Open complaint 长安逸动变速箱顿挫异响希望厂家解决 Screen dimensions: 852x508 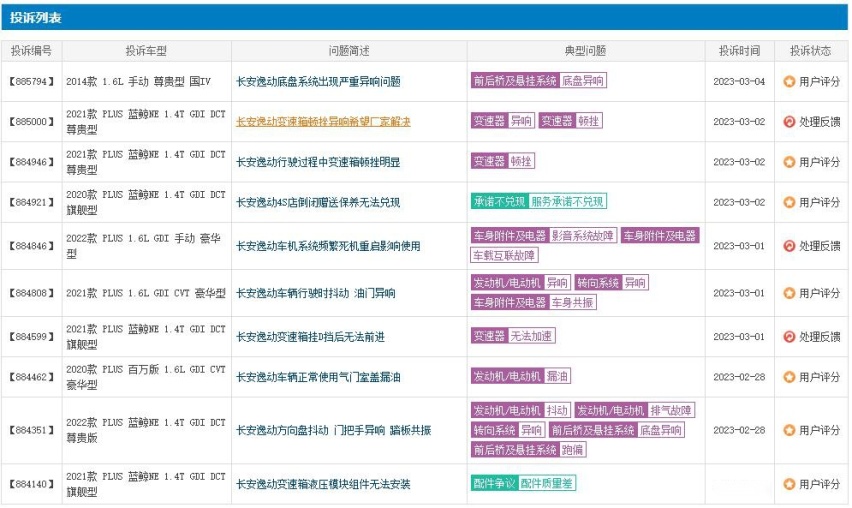pos(323,122)
